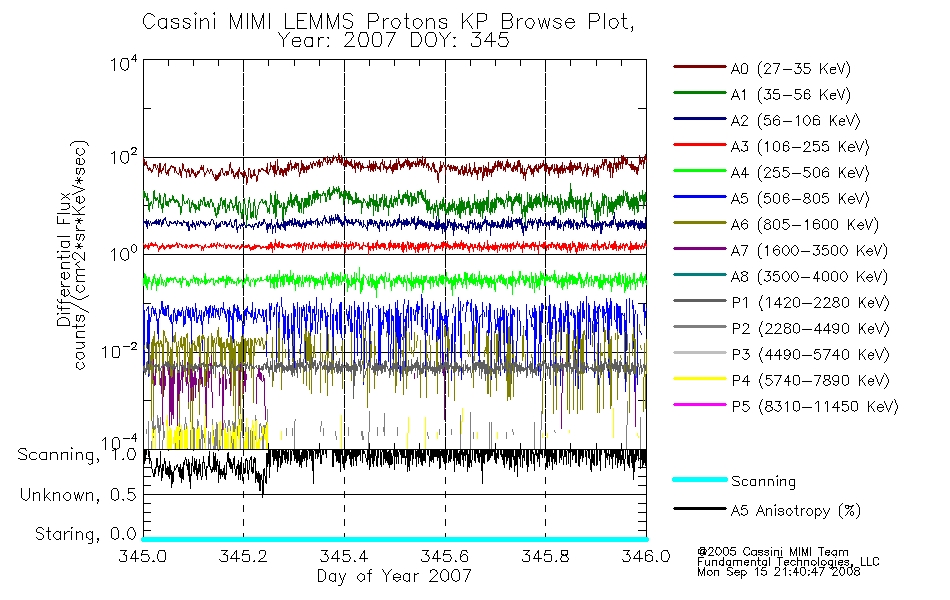Screen dimensions: 950x600
Task: Click the P1 (1420-2280 KeV) legend label
Action: 810,303
